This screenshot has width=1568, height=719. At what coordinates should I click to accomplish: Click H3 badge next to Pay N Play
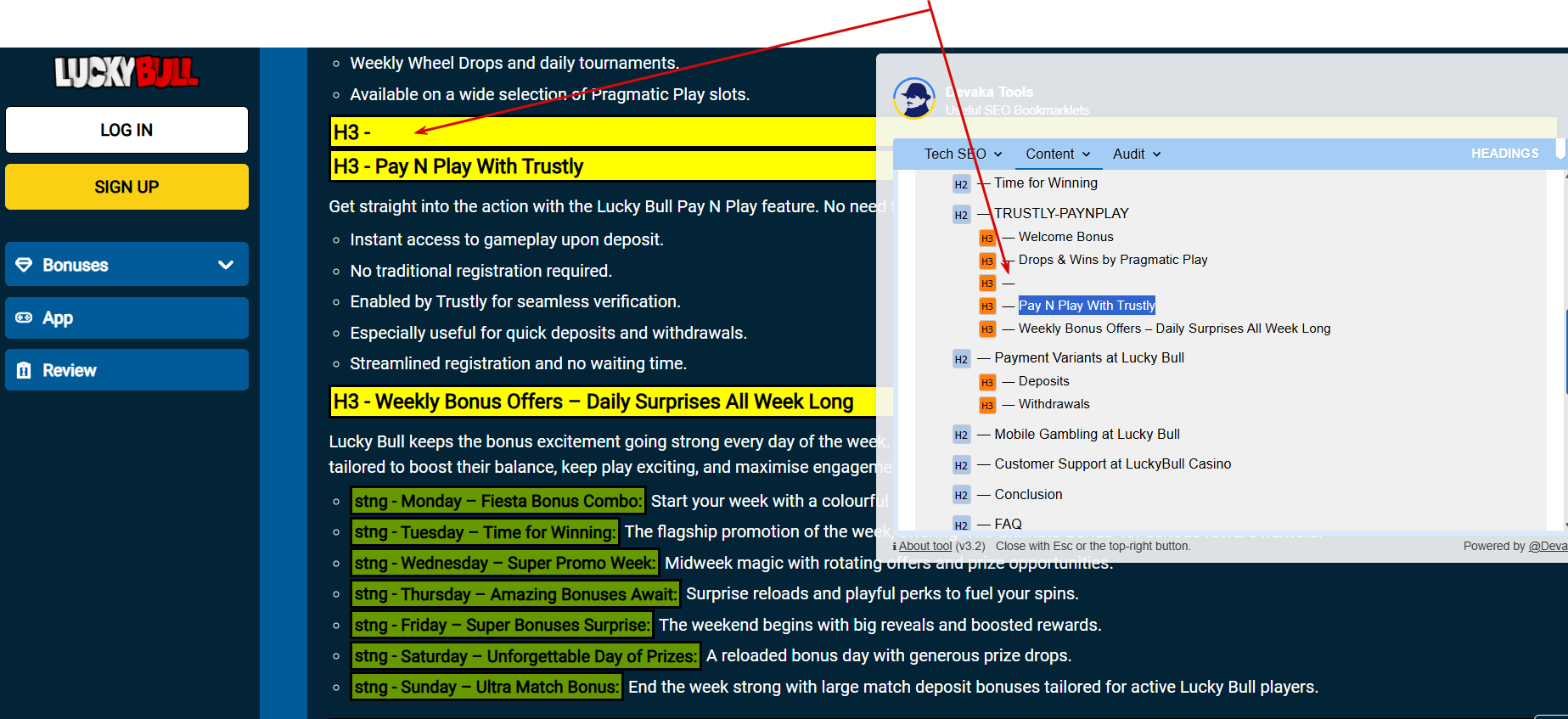(x=987, y=306)
